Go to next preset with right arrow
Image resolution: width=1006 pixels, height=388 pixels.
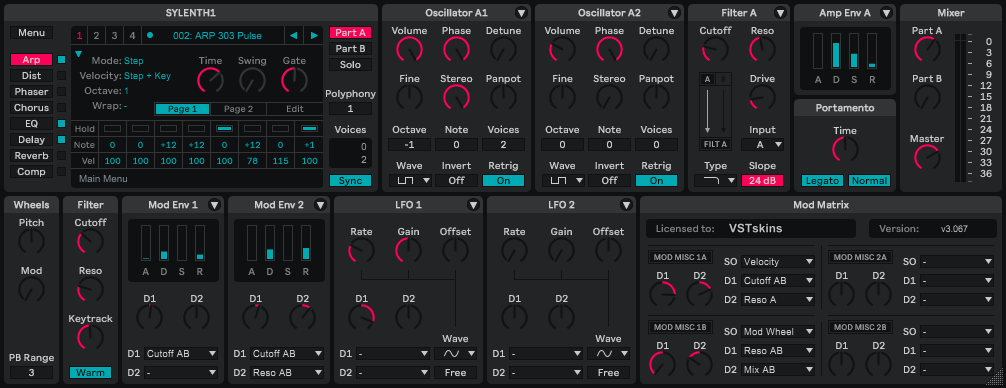click(x=314, y=35)
